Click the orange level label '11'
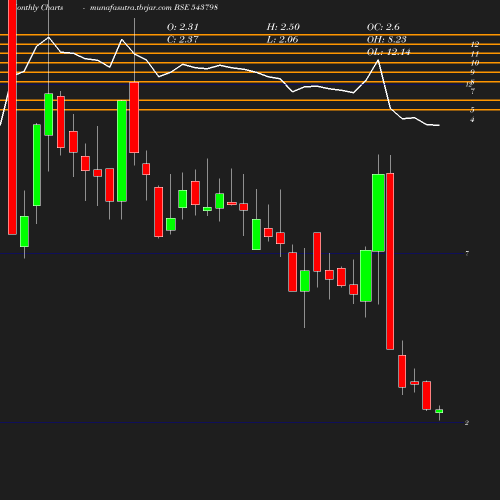Viewport: 500px width, 500px height. point(475,54)
